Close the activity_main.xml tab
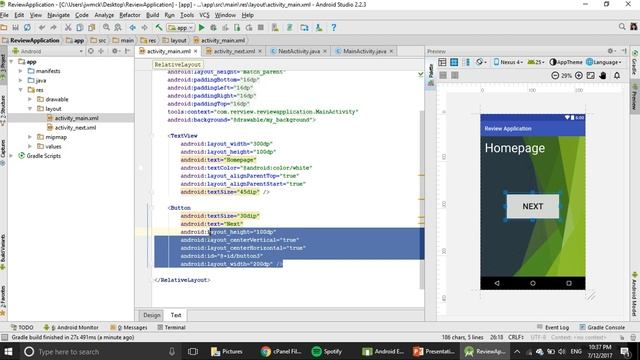This screenshot has height=360, width=640. pos(196,51)
